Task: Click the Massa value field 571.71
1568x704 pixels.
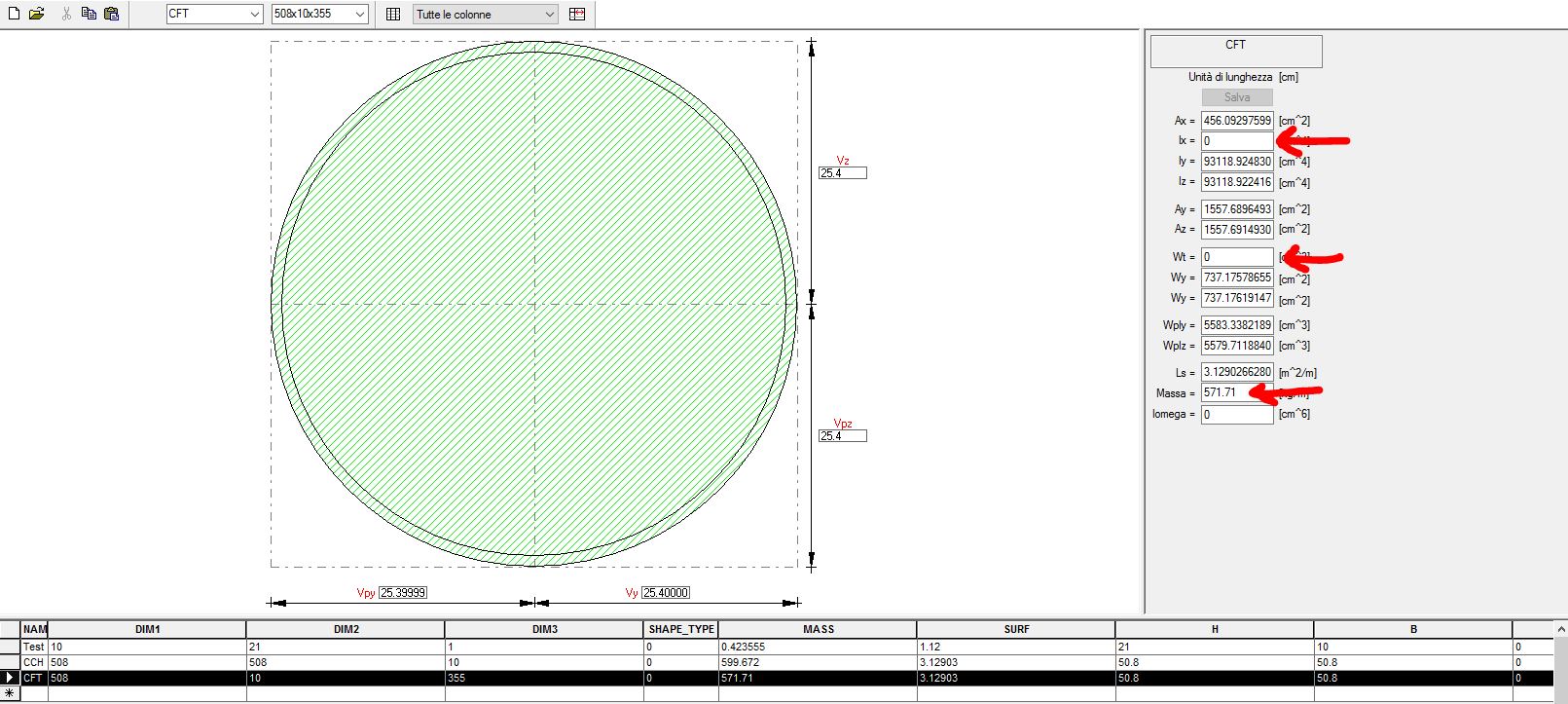Action: [1237, 393]
